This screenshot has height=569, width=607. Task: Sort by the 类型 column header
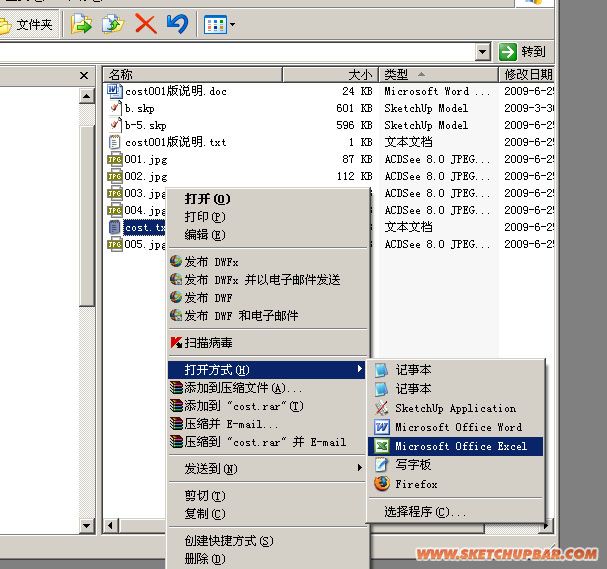pos(438,74)
